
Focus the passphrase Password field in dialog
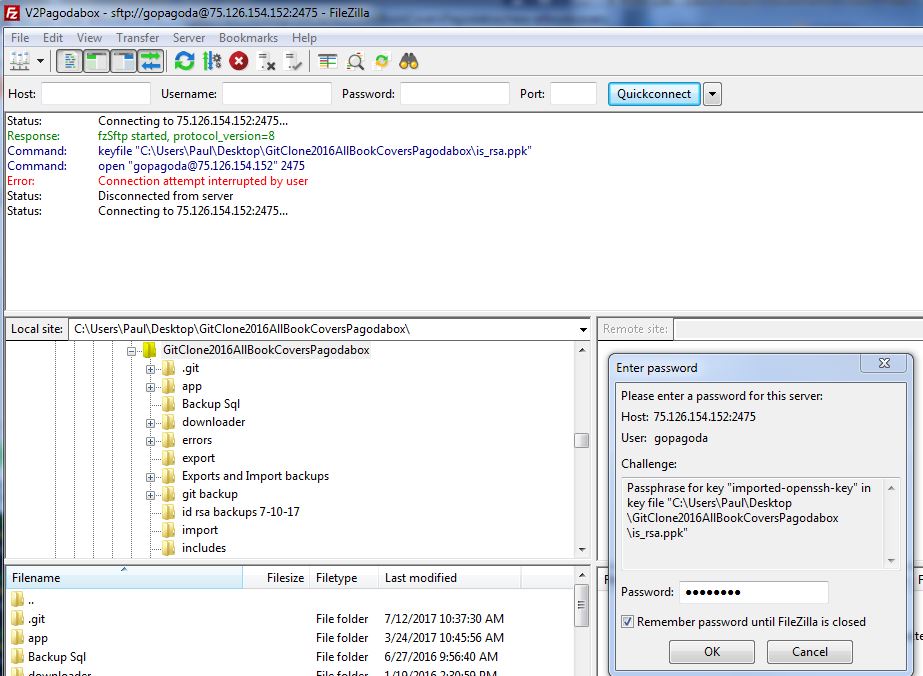tap(753, 592)
